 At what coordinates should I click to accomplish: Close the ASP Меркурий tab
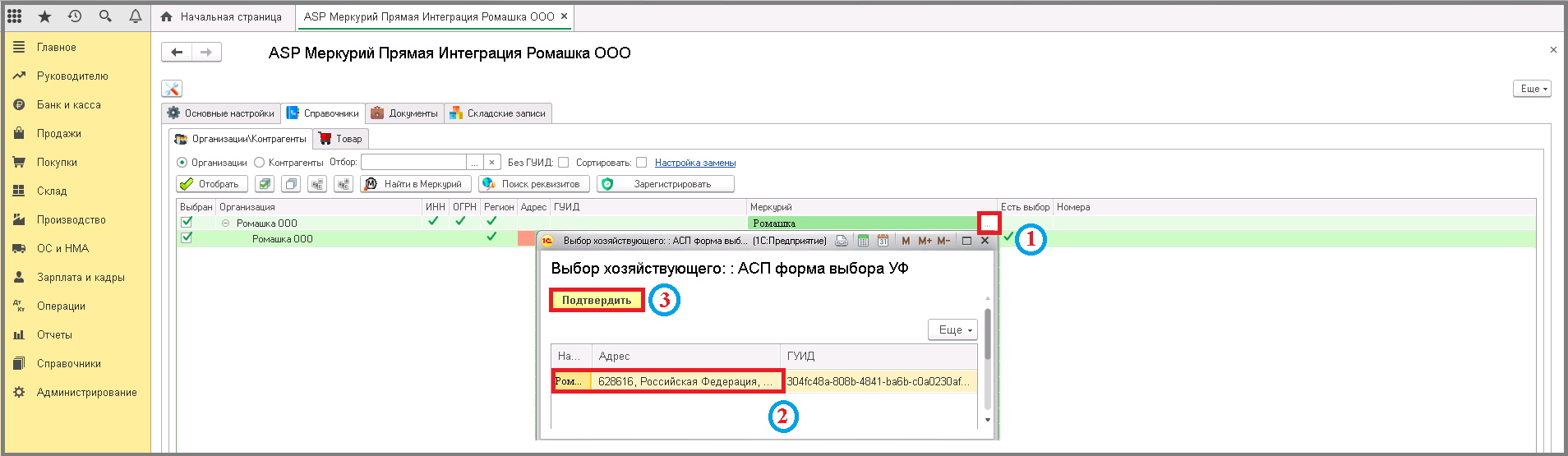[x=564, y=16]
